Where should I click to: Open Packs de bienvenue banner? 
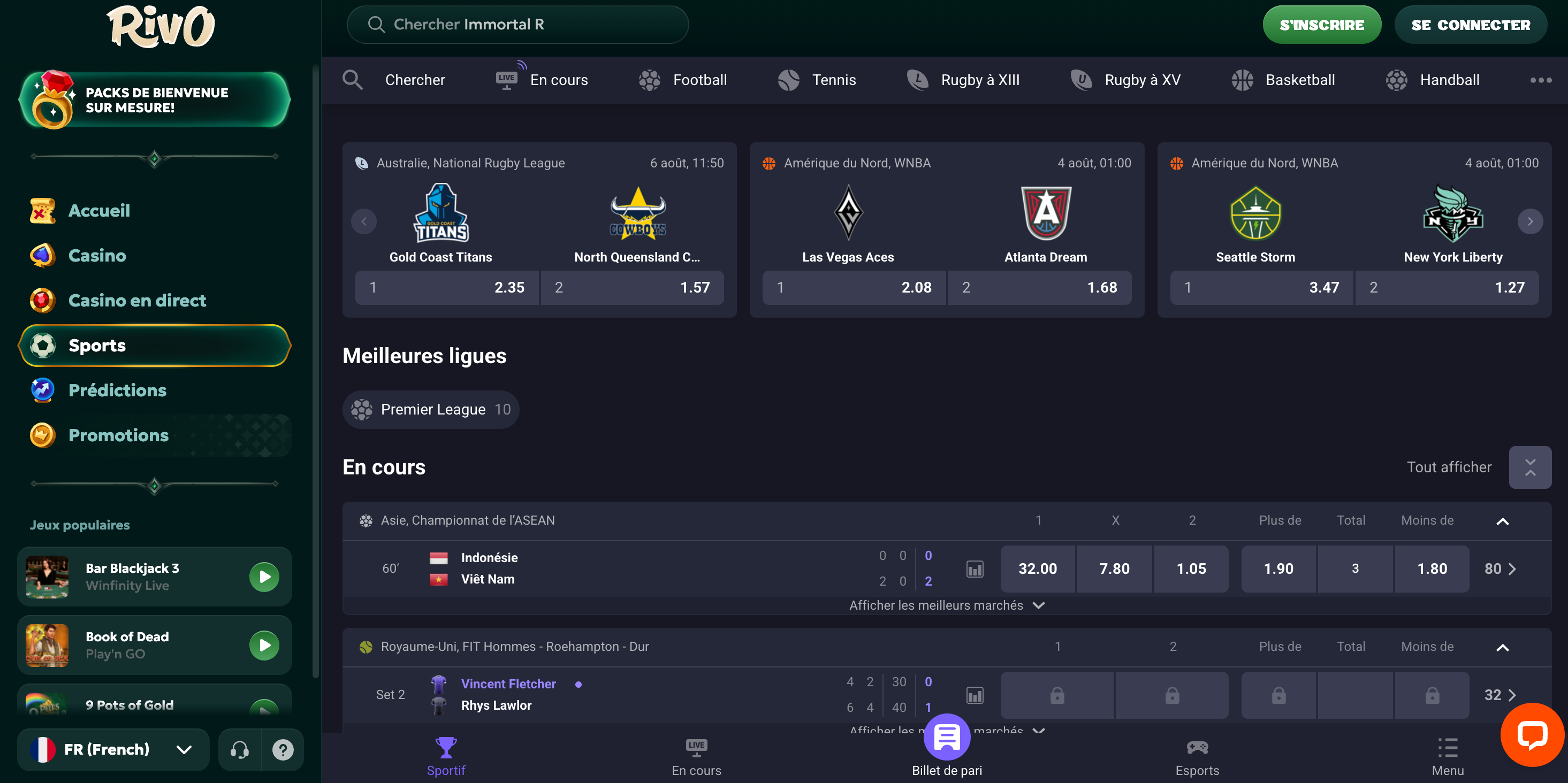point(155,101)
